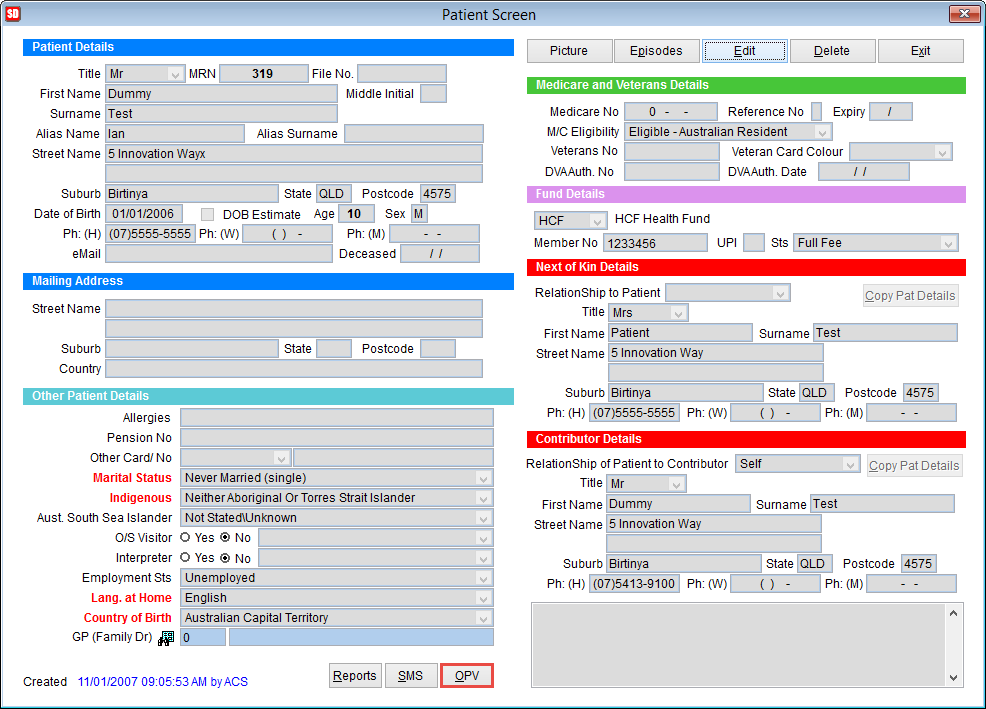Click the Member No field showing 1233456
This screenshot has width=986, height=709.
655,243
